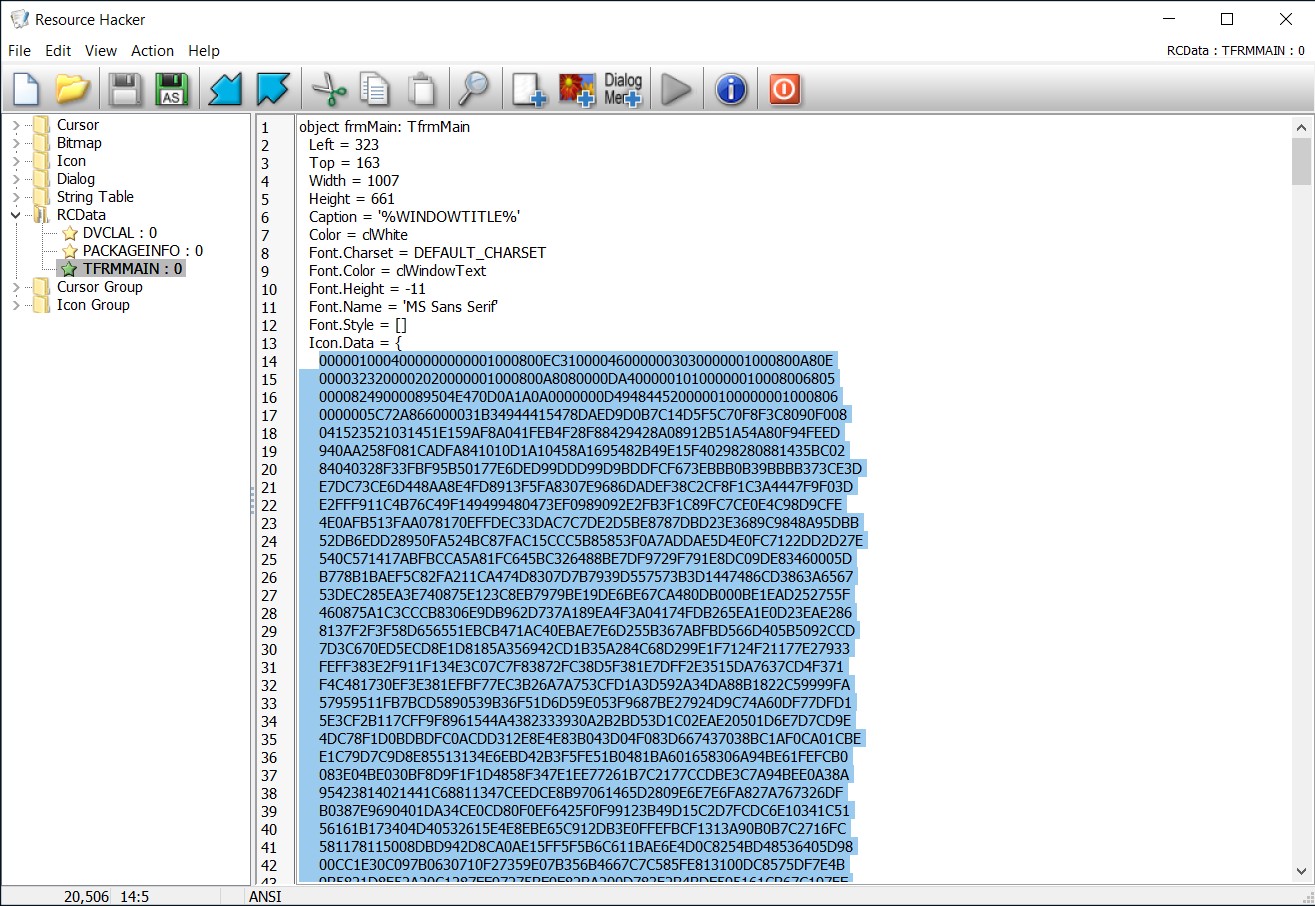
Task: Expand the Icon Group tree node
Action: pos(16,305)
